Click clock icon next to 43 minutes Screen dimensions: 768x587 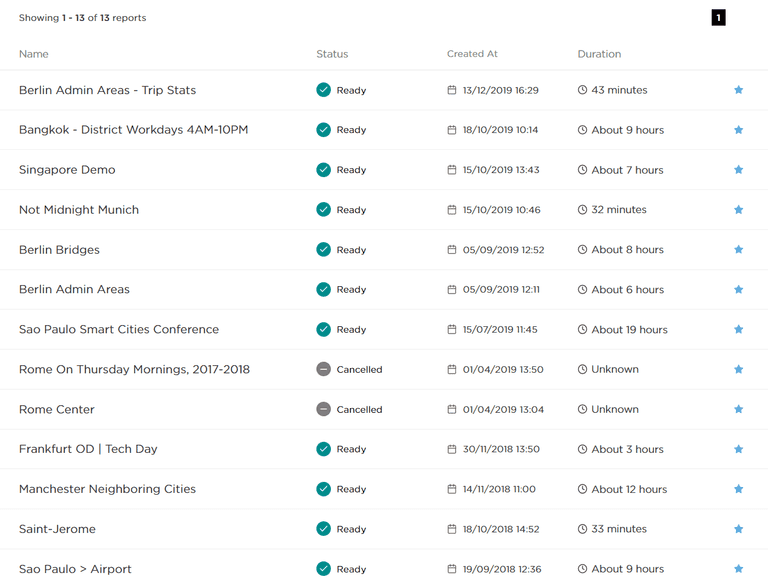click(582, 90)
